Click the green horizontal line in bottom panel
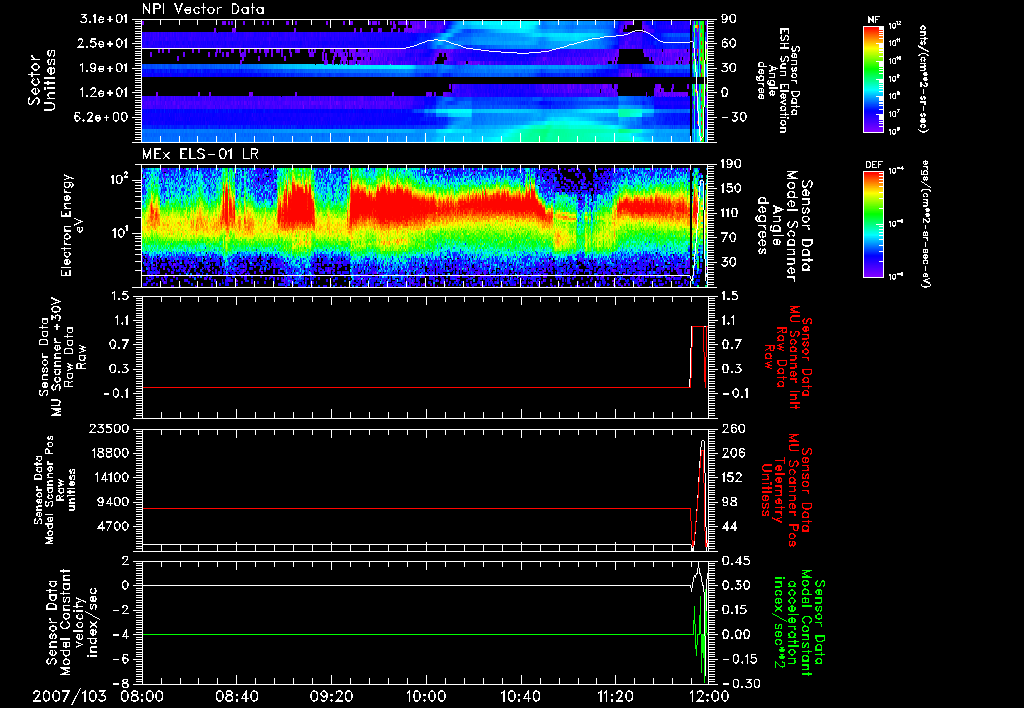 click(x=400, y=634)
